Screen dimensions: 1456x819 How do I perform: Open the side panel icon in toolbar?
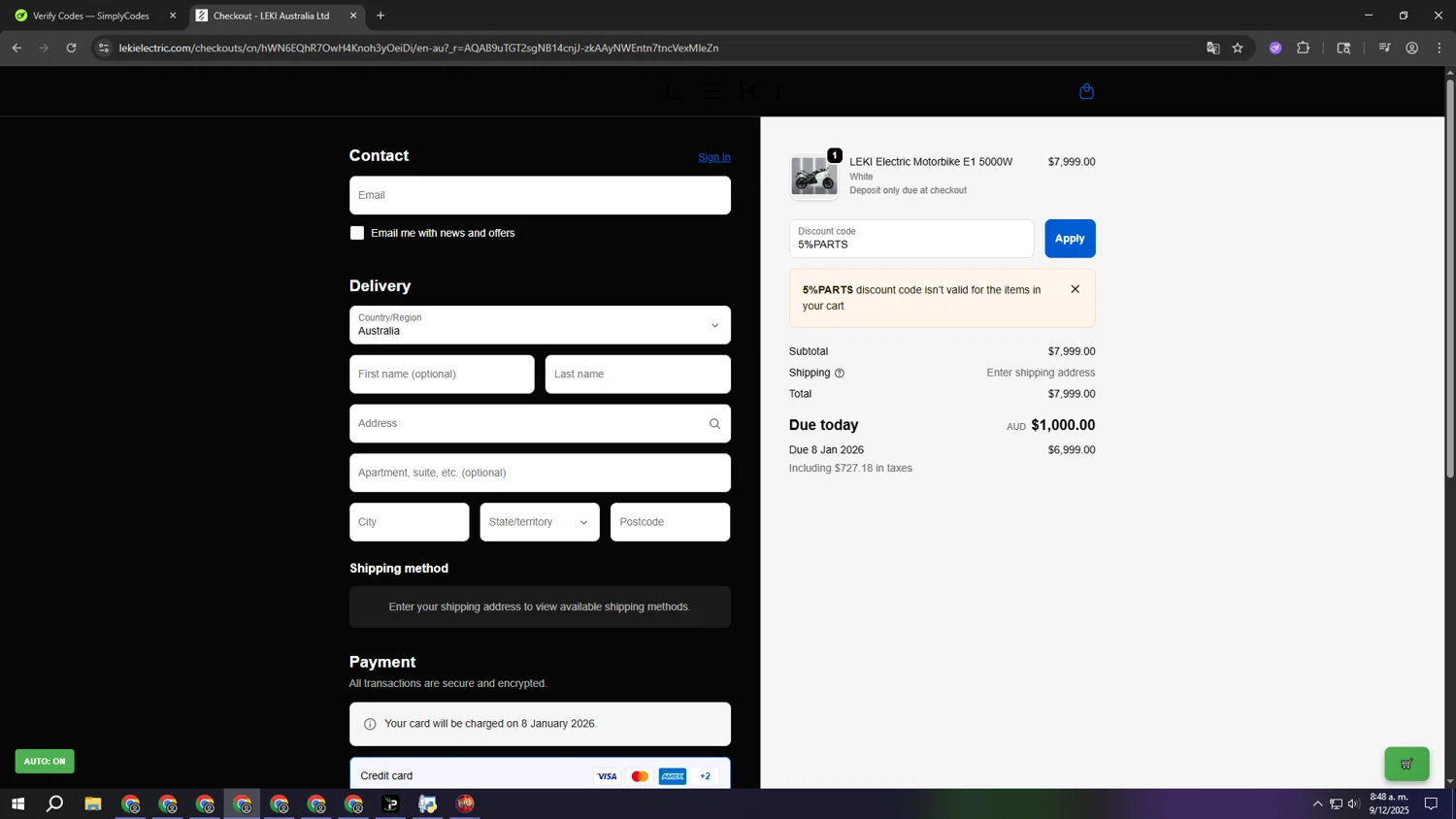pos(1343,48)
